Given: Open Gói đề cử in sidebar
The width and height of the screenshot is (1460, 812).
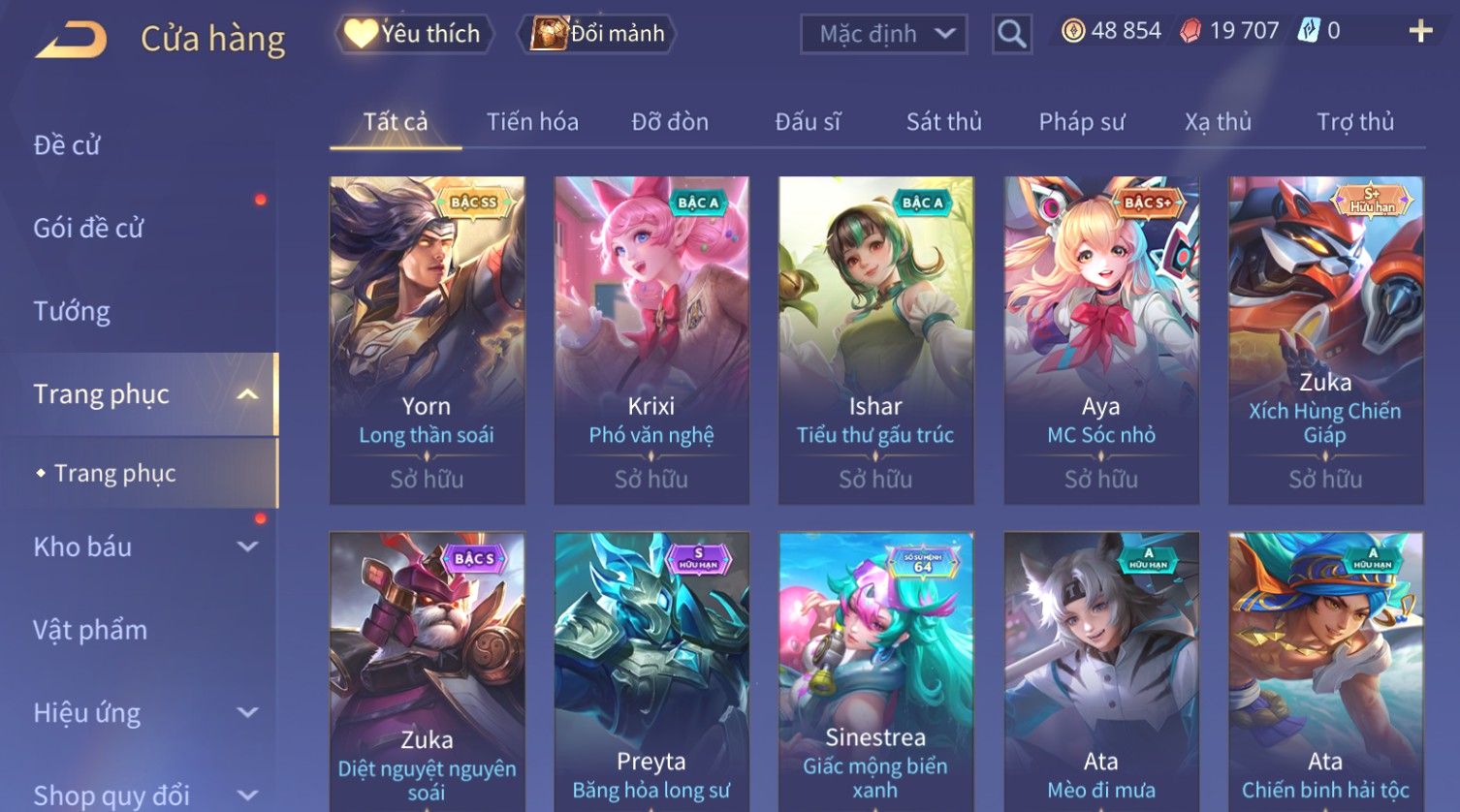Looking at the screenshot, I should [x=88, y=229].
